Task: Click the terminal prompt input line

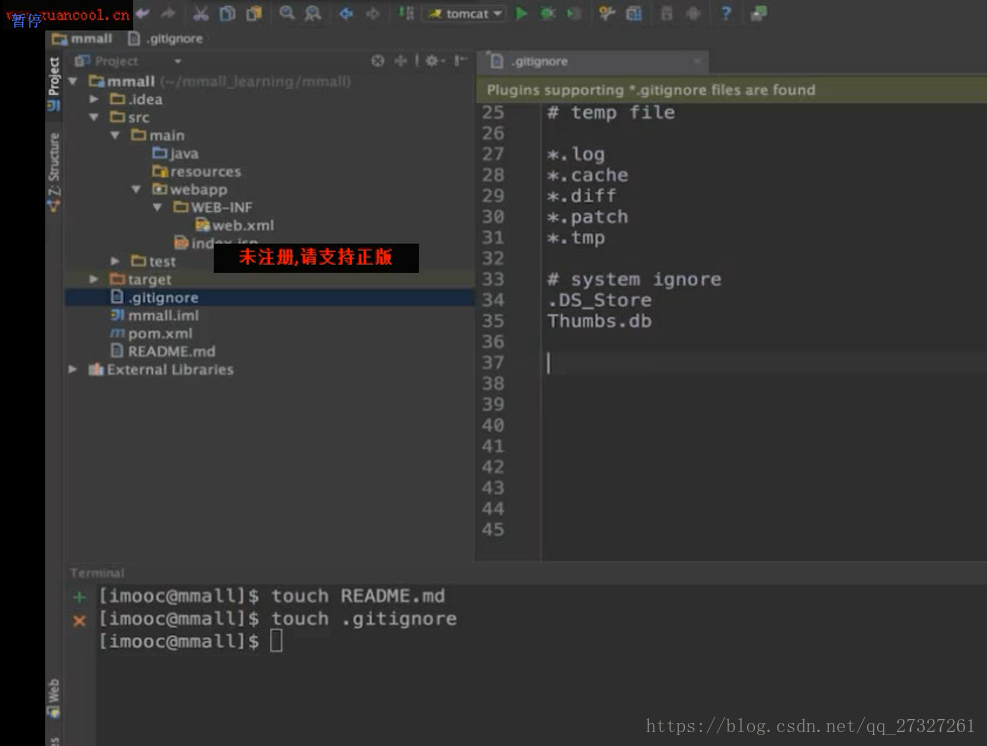Action: coord(191,641)
